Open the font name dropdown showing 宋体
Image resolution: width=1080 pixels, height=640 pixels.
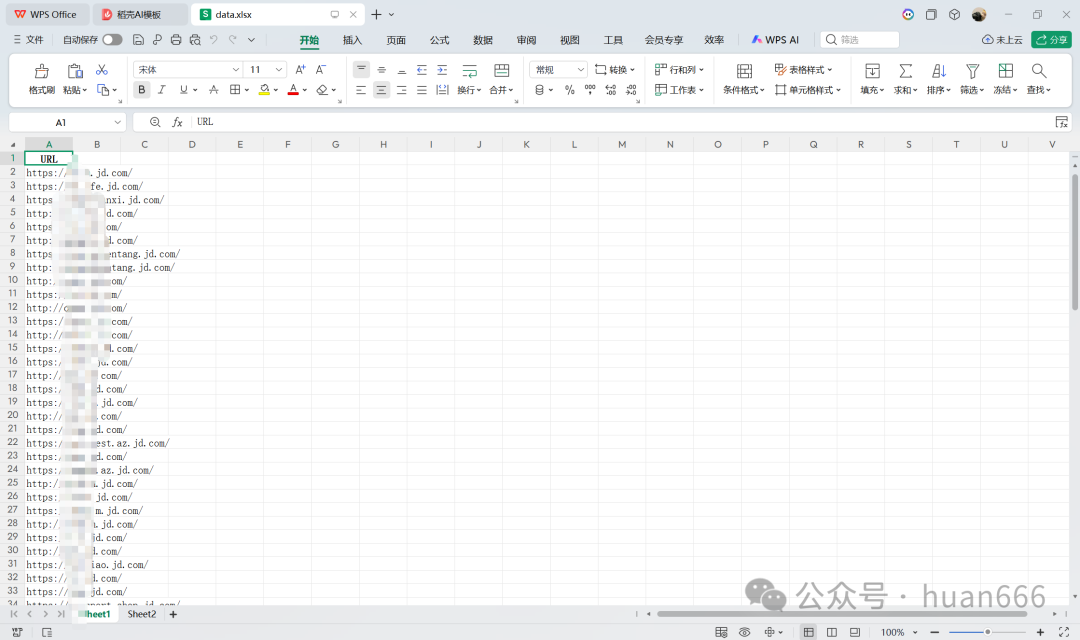pos(188,70)
